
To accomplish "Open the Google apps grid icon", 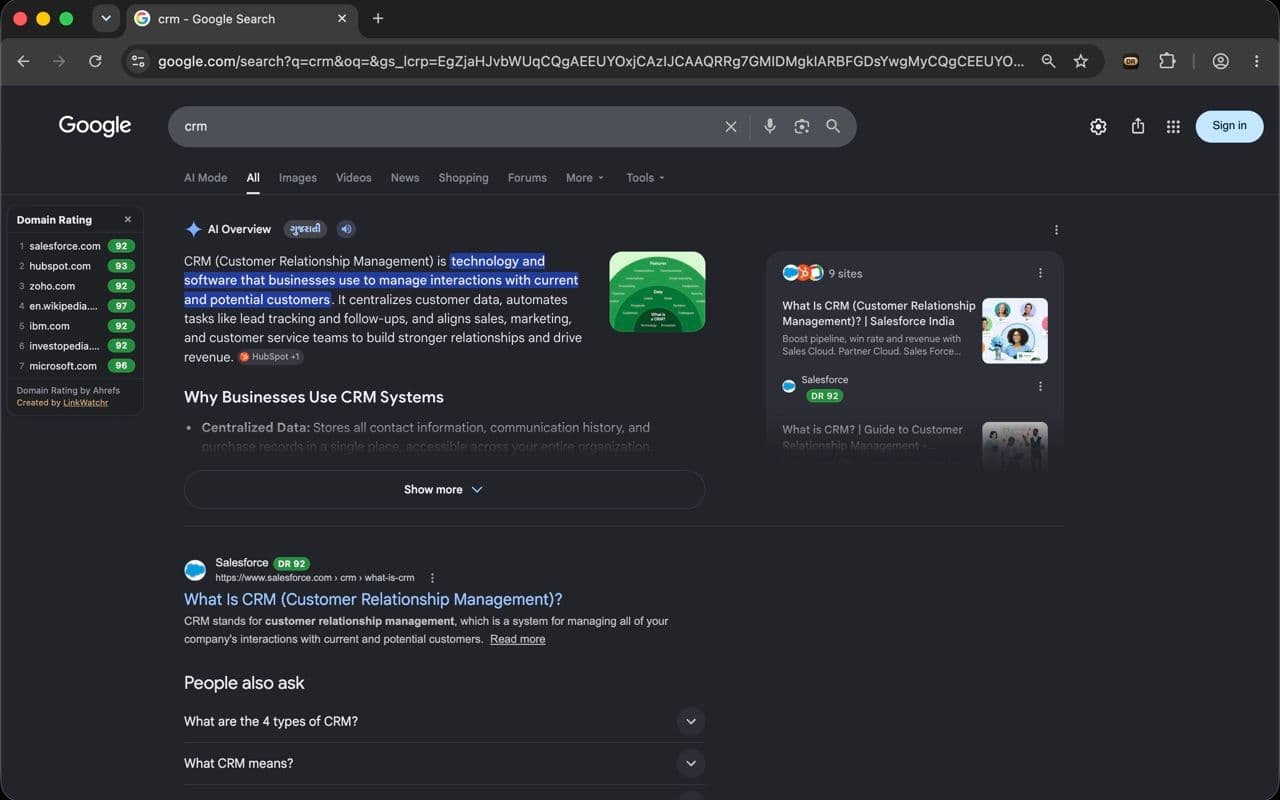I will (x=1174, y=126).
